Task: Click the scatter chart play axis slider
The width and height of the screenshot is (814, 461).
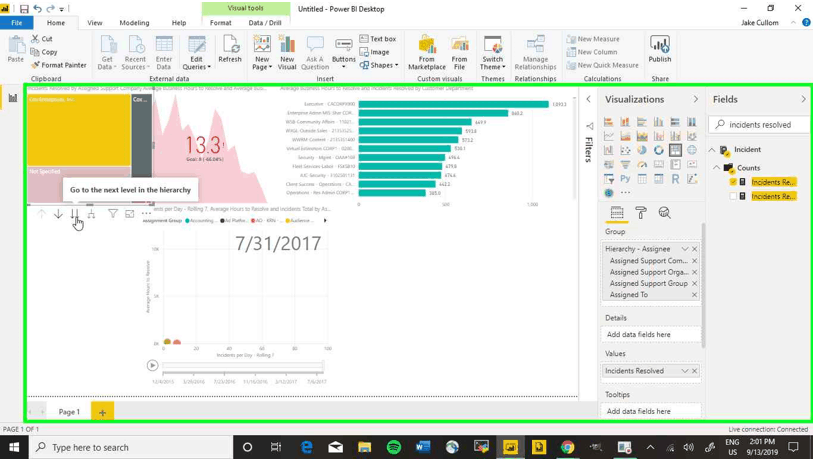Action: click(x=243, y=366)
